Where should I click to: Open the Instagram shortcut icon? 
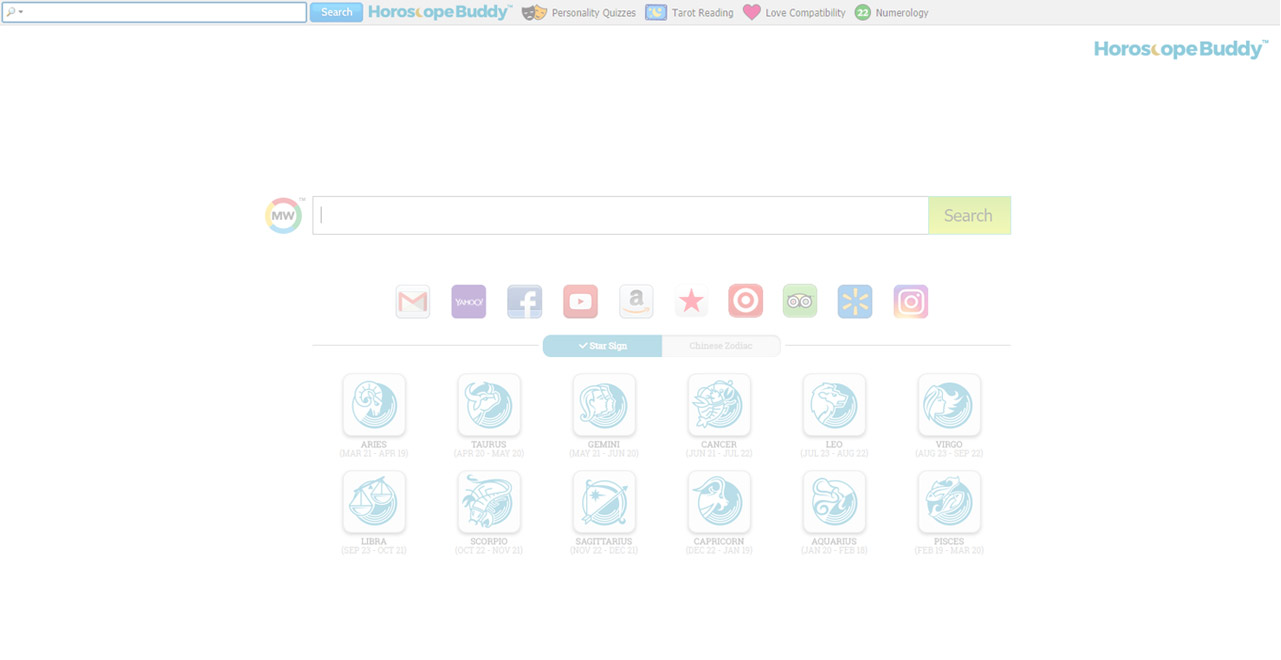[x=911, y=301]
